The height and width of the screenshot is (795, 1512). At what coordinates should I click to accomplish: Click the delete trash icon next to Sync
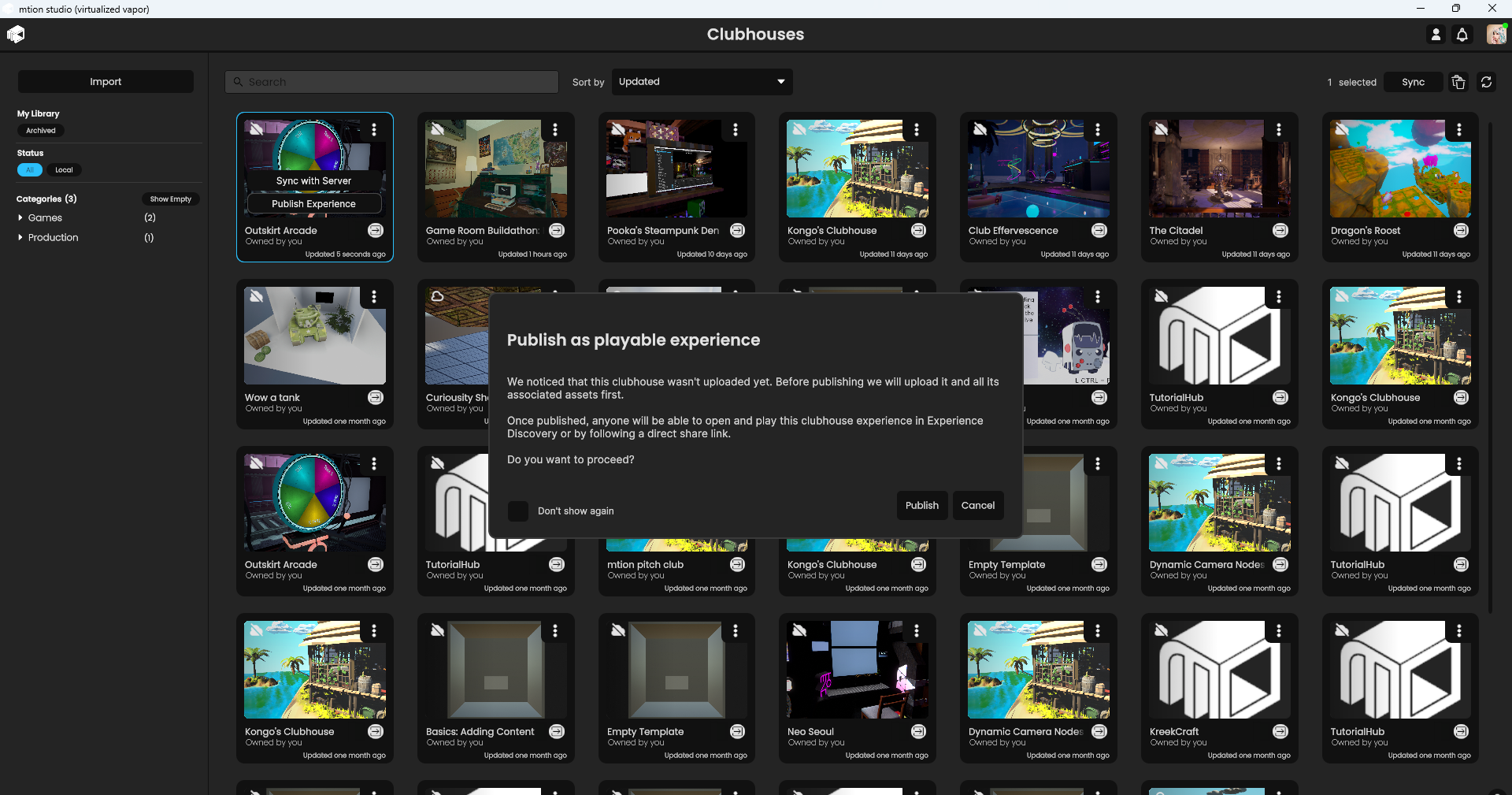click(x=1458, y=82)
